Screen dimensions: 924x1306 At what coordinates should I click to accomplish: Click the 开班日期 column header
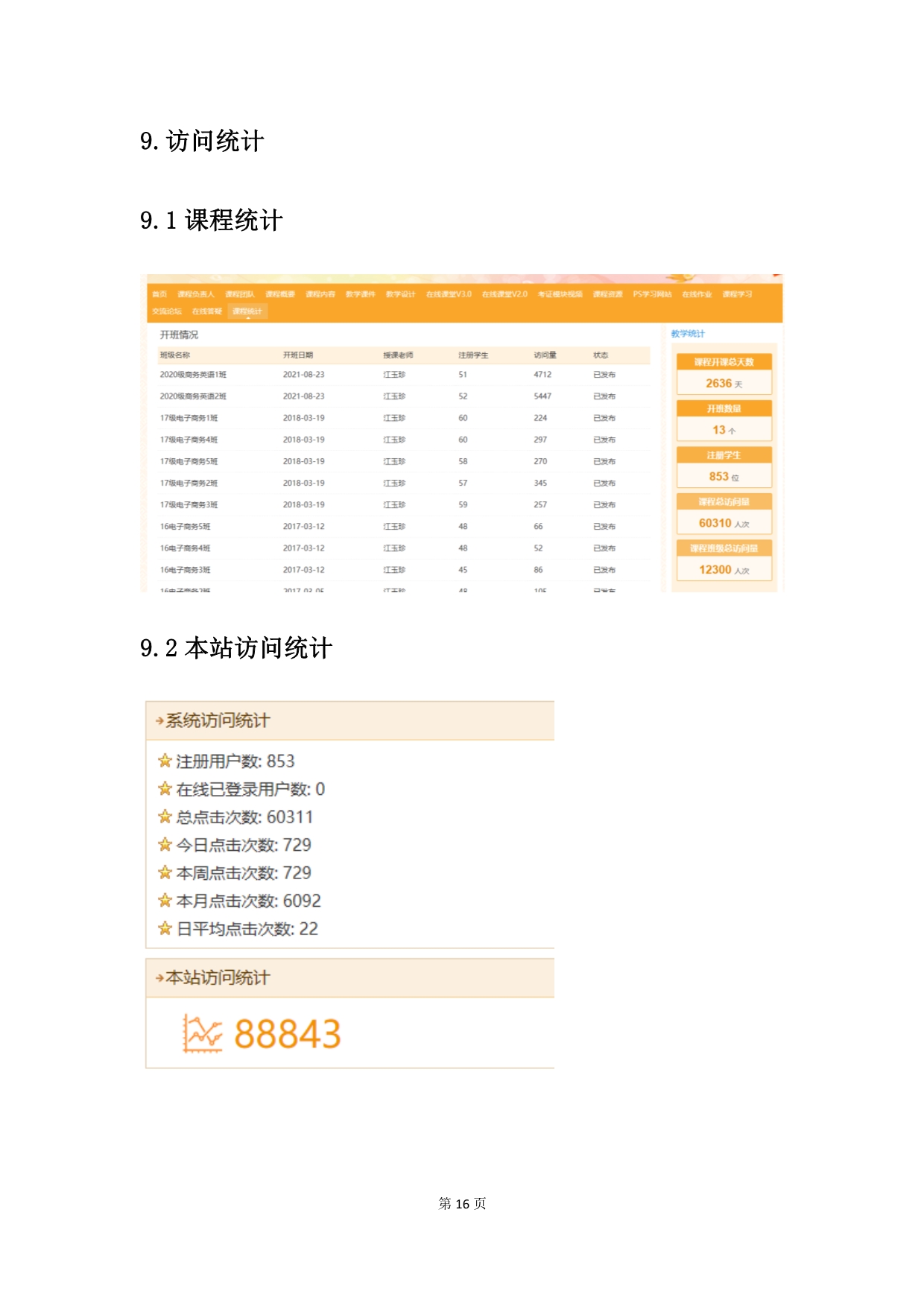click(298, 355)
